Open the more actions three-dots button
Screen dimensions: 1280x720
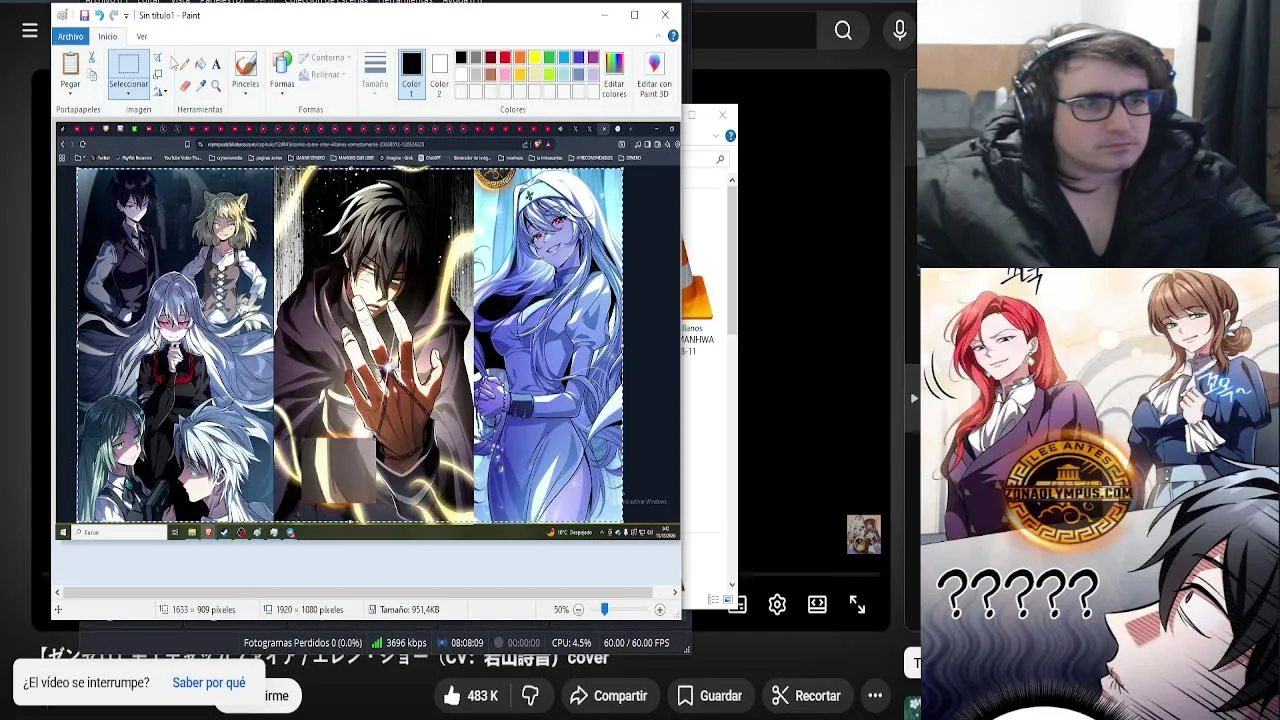tap(875, 696)
